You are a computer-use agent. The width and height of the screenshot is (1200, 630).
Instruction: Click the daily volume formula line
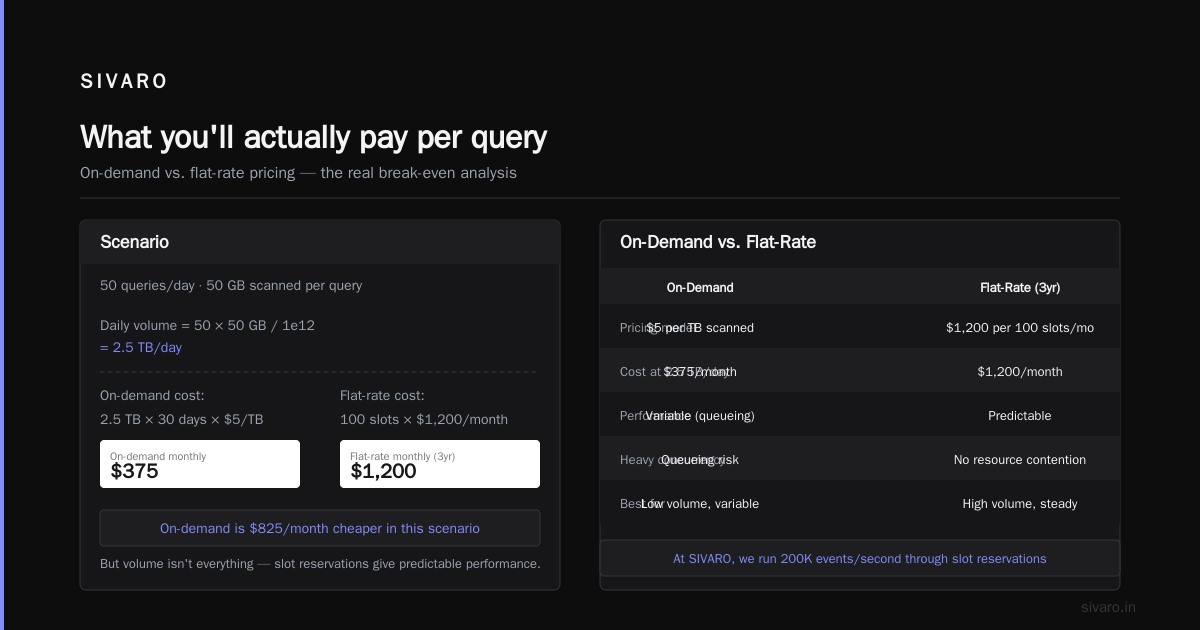coord(207,325)
